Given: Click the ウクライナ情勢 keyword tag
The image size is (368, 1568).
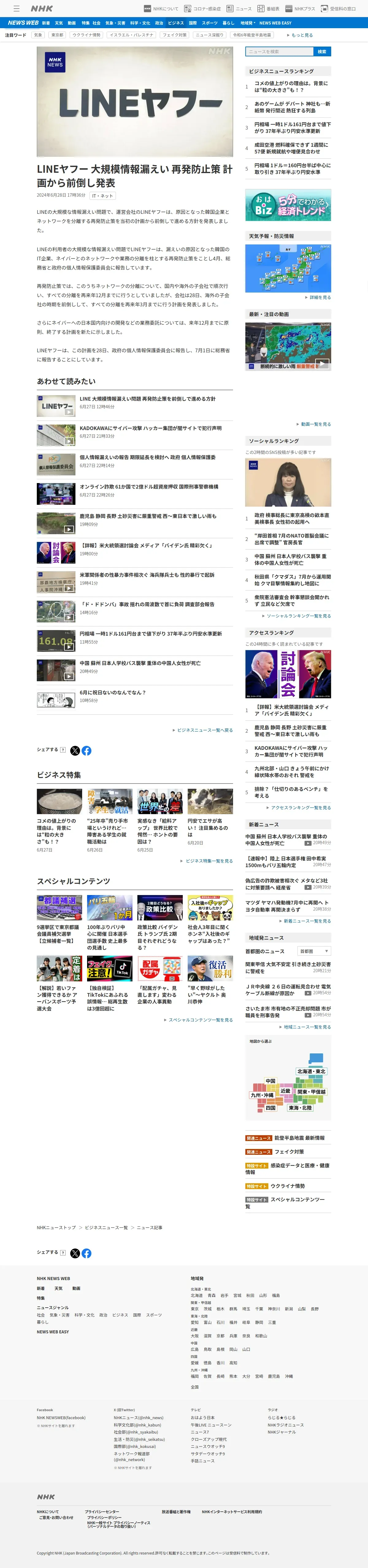Looking at the screenshot, I should [x=86, y=35].
